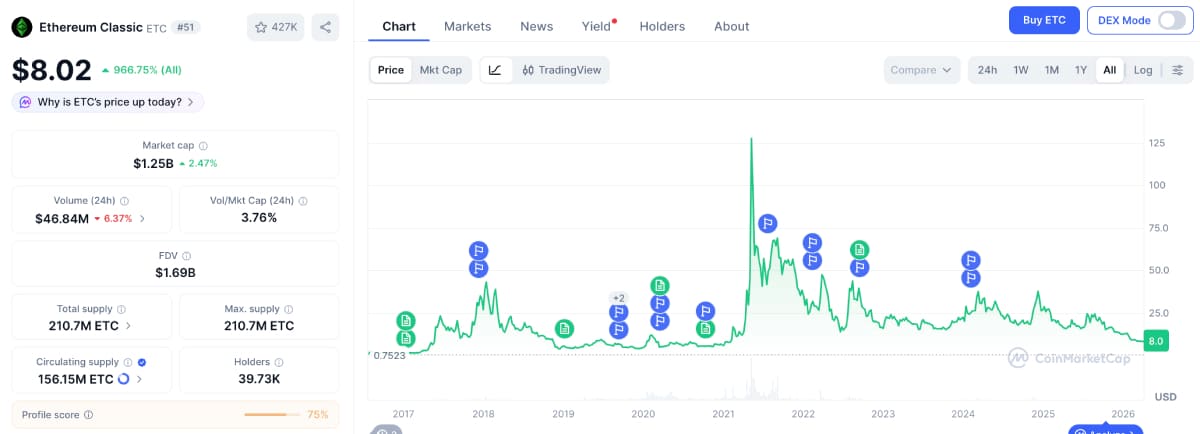Click the Buy ETC button

1041,20
